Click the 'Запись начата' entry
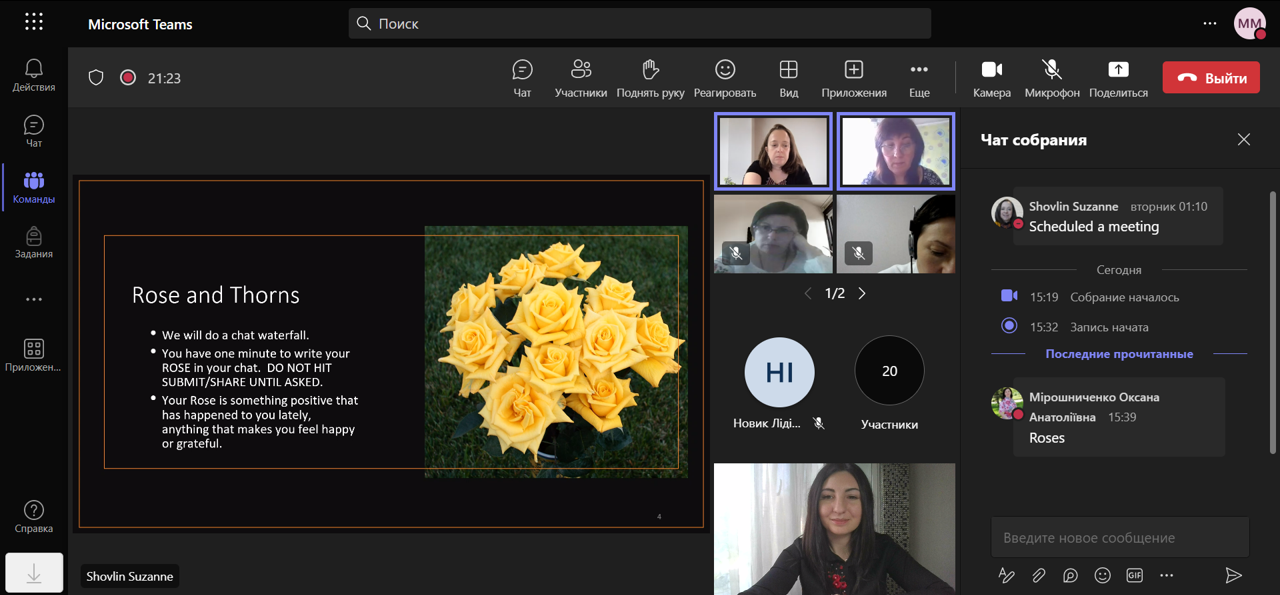This screenshot has width=1280, height=595. tap(1109, 327)
